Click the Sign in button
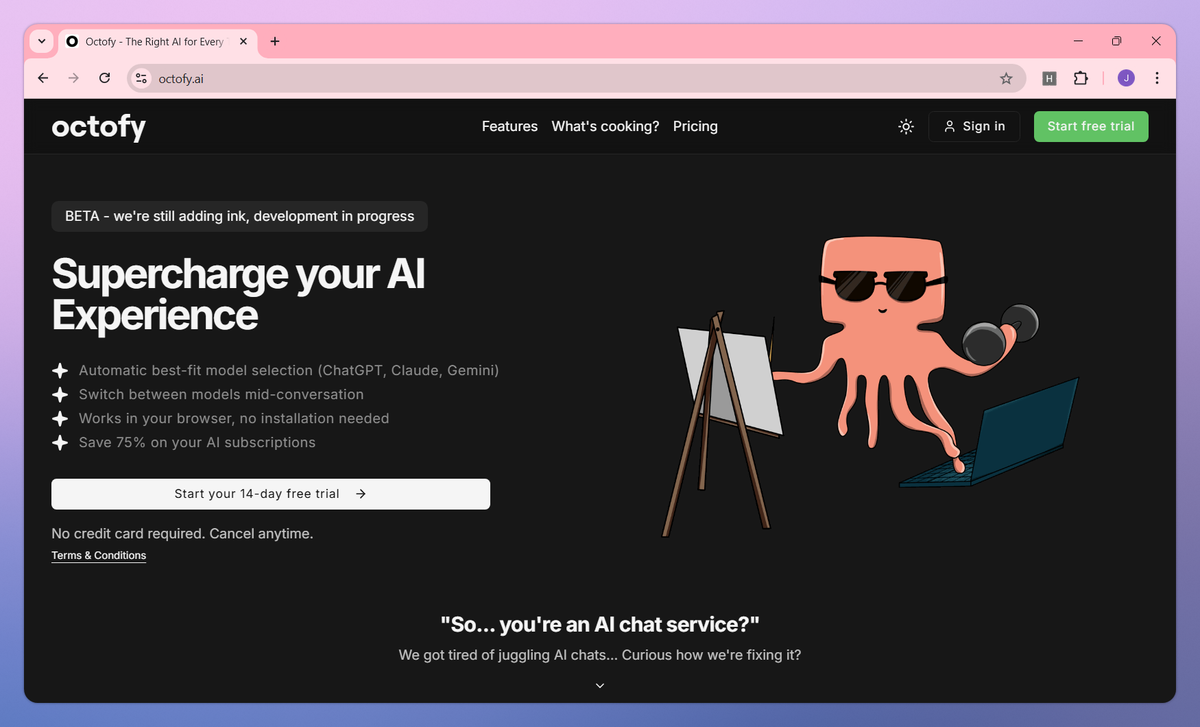The image size is (1200, 727). click(974, 126)
